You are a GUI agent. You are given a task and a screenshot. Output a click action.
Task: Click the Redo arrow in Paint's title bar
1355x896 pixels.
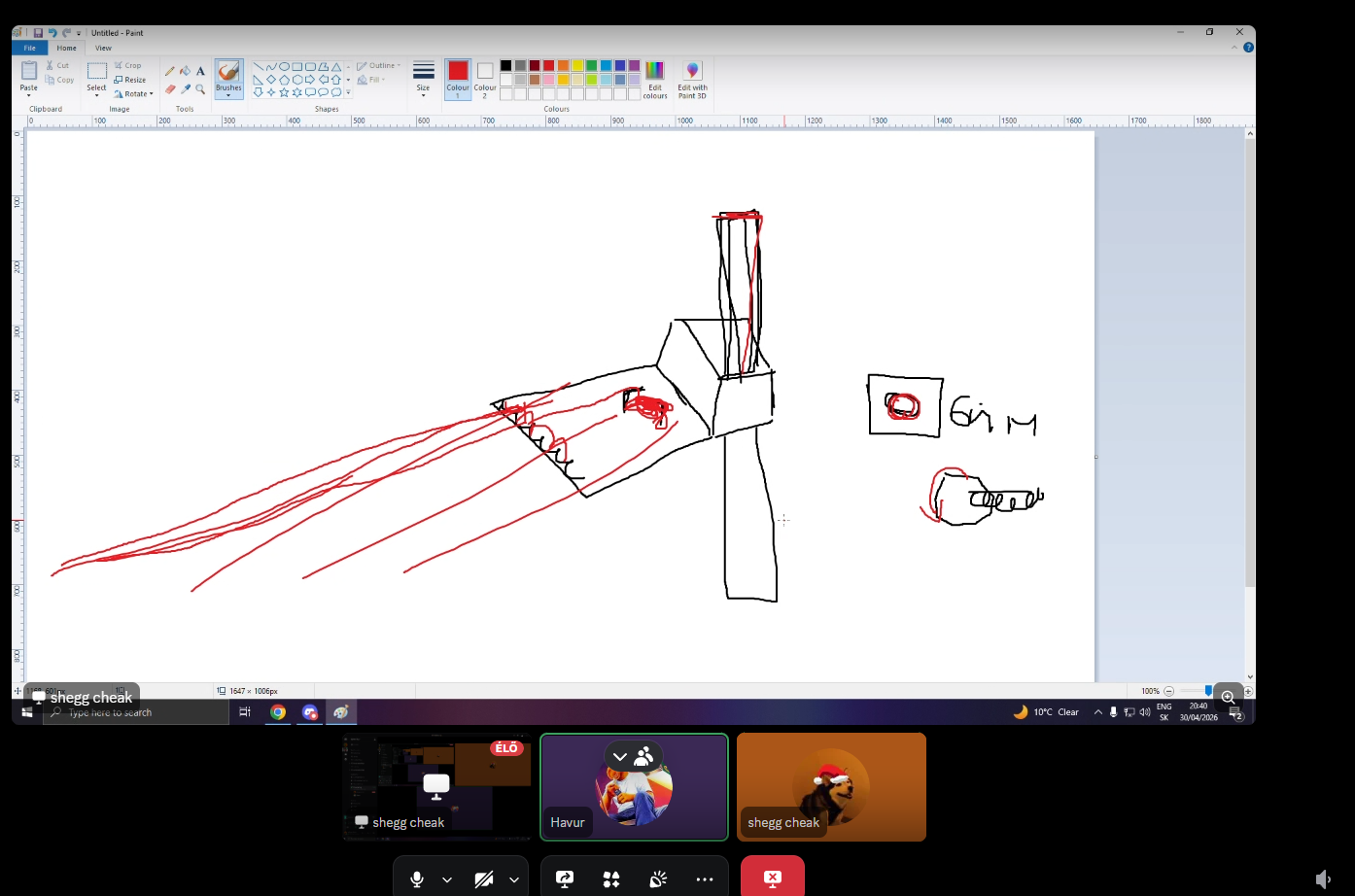point(66,33)
